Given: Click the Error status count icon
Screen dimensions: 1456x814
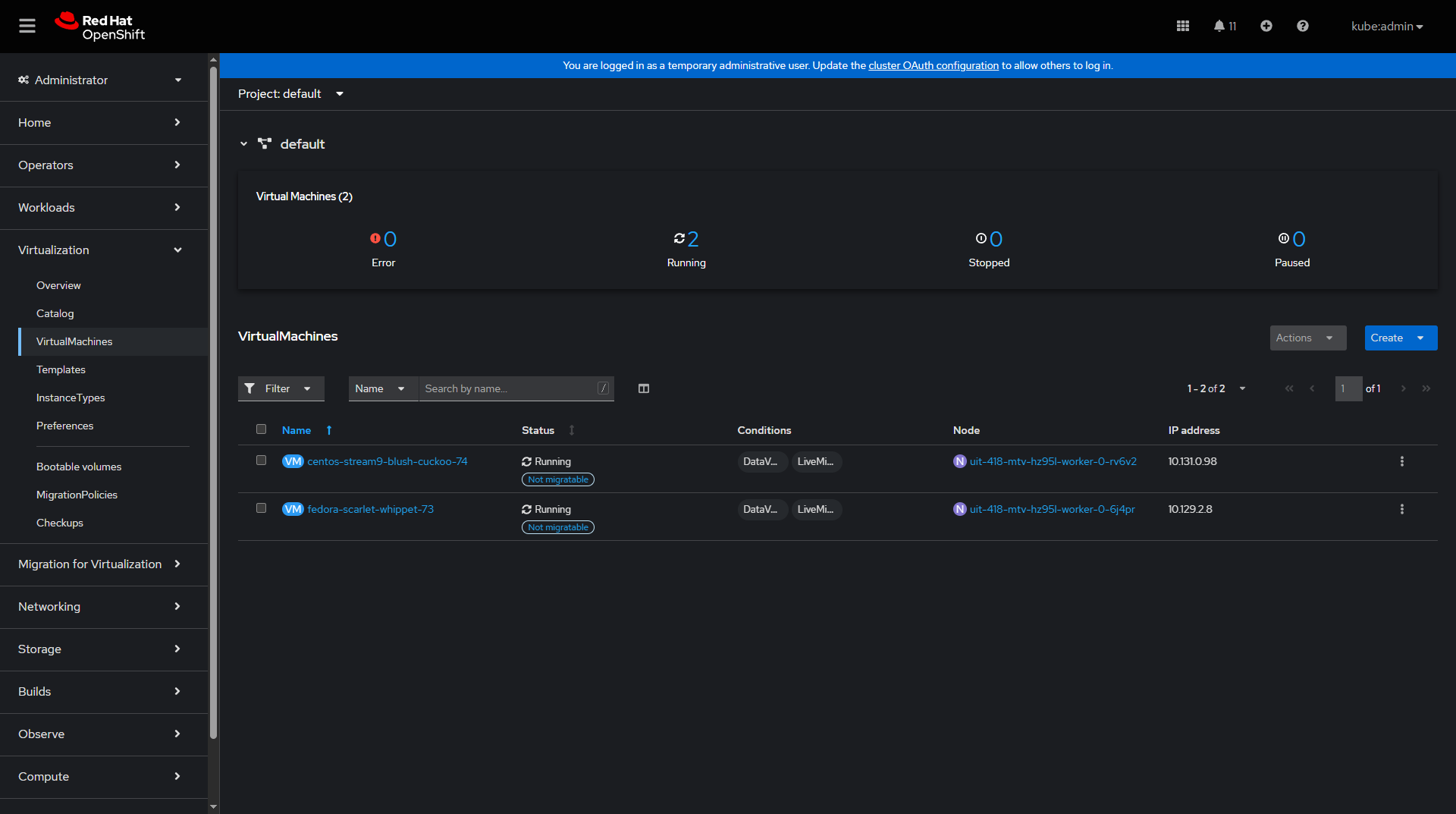Looking at the screenshot, I should (375, 238).
